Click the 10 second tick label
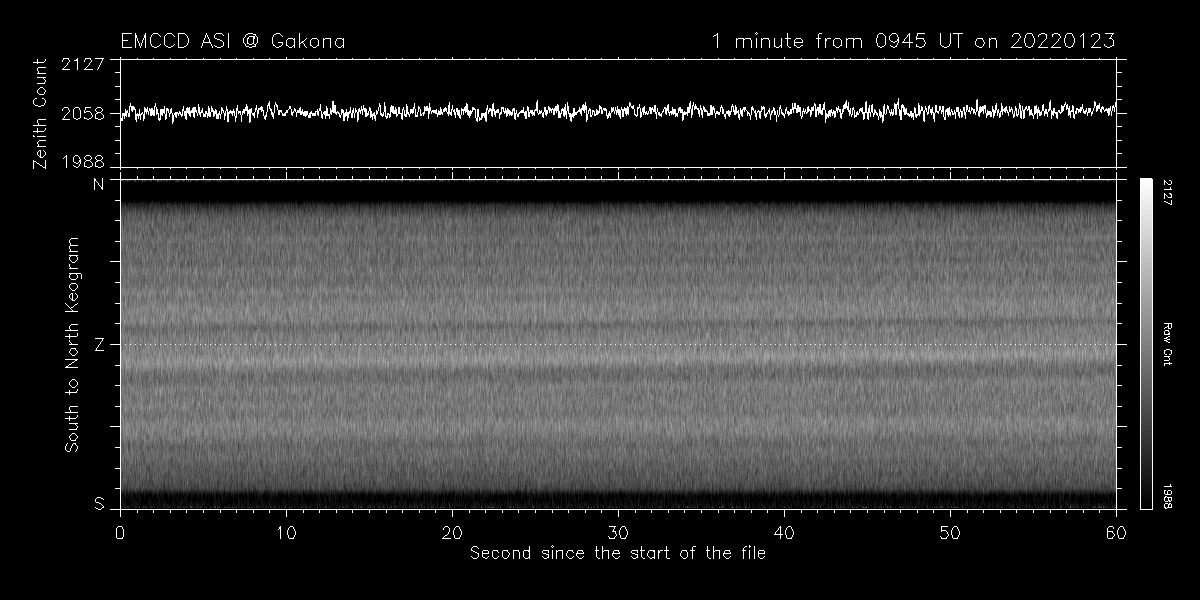Viewport: 1200px width, 600px height. (286, 531)
